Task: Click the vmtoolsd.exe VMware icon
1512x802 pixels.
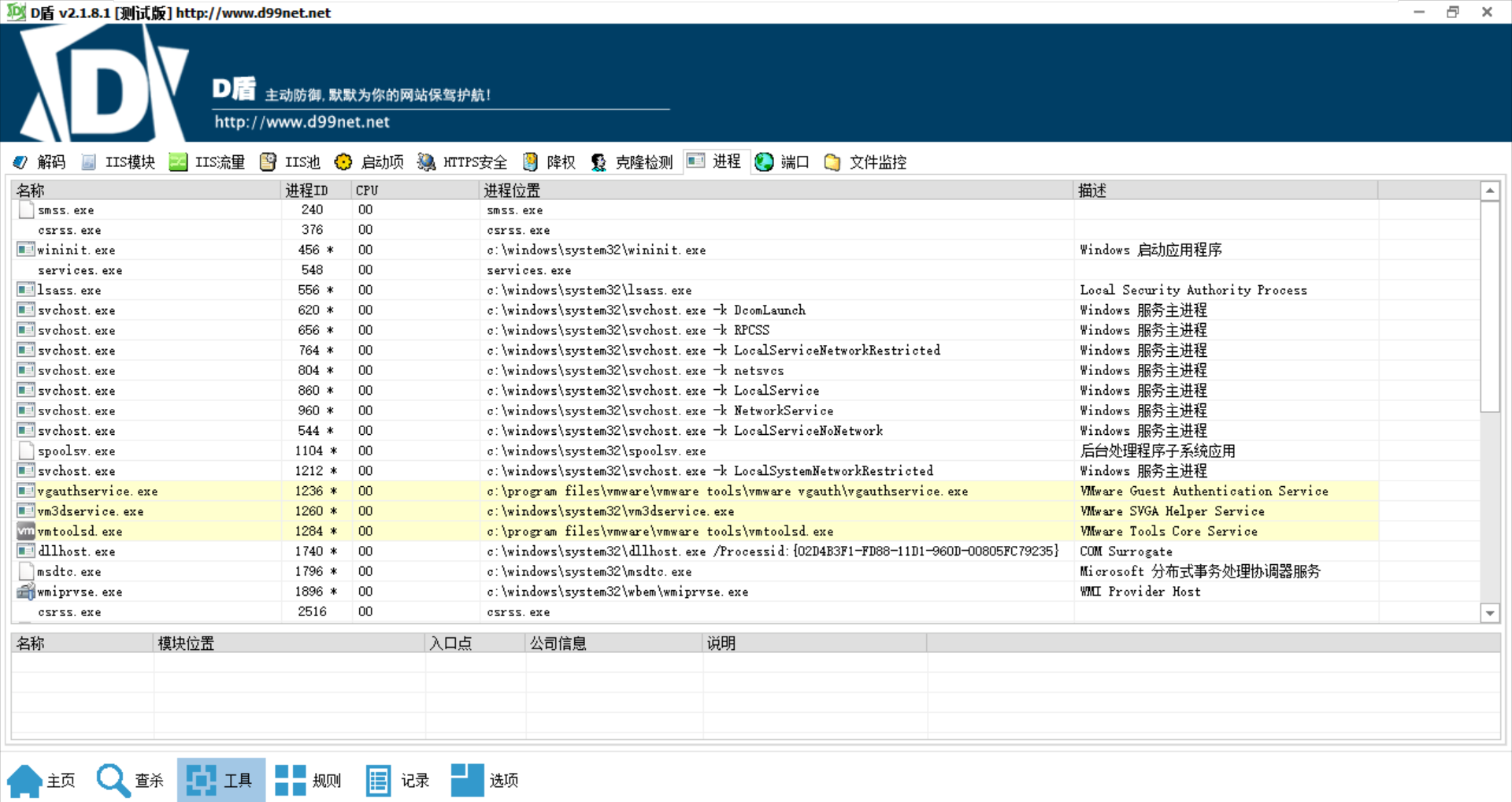Action: [26, 531]
